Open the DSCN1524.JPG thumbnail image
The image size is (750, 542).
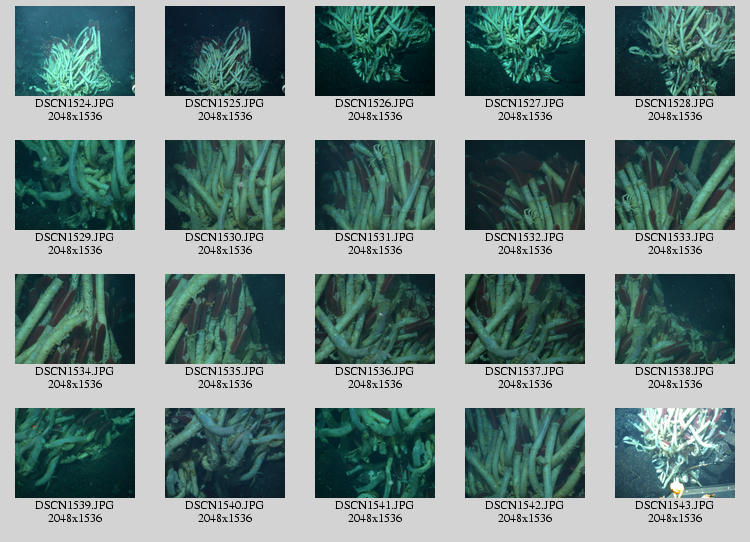pyautogui.click(x=75, y=51)
